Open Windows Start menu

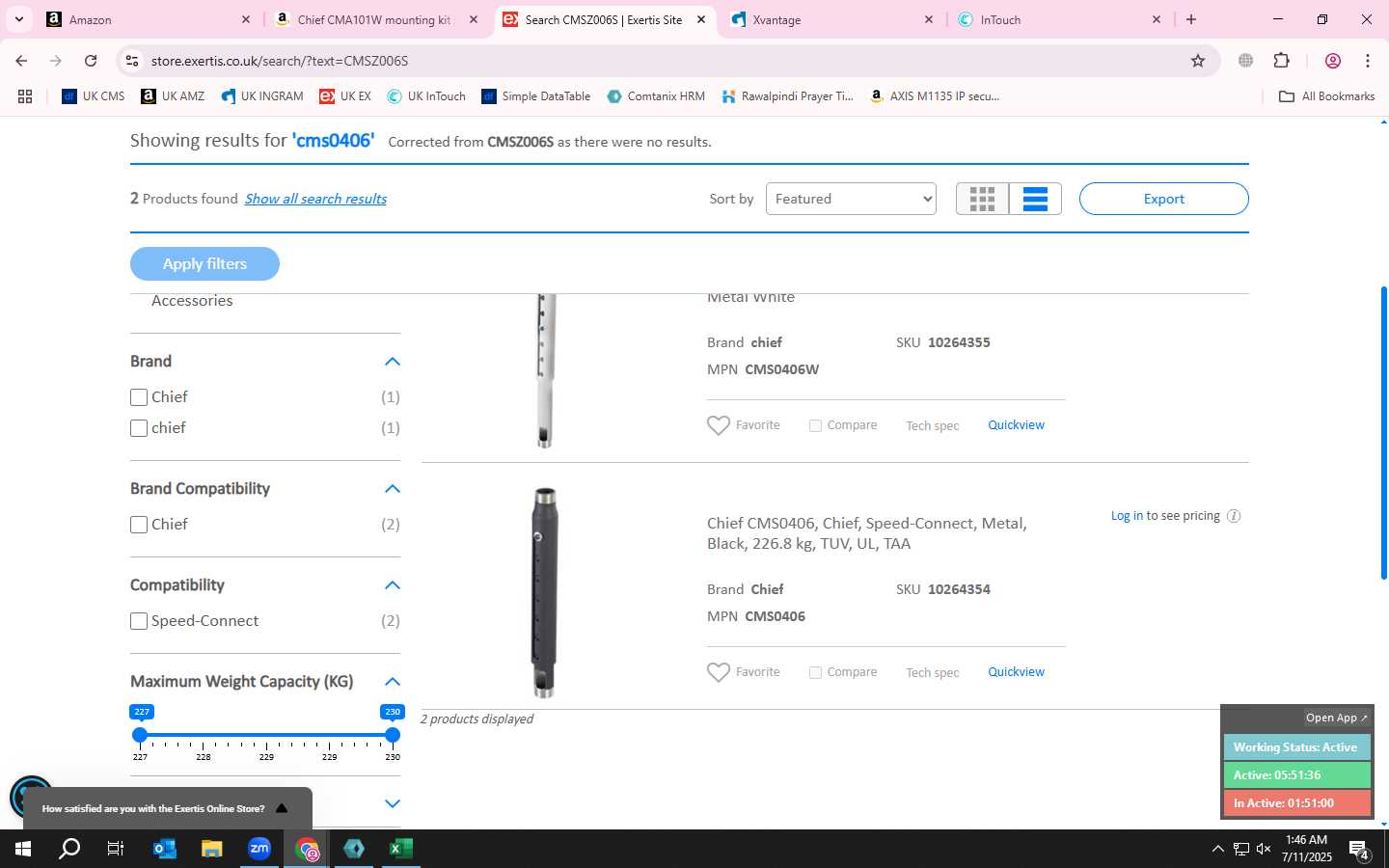23,849
